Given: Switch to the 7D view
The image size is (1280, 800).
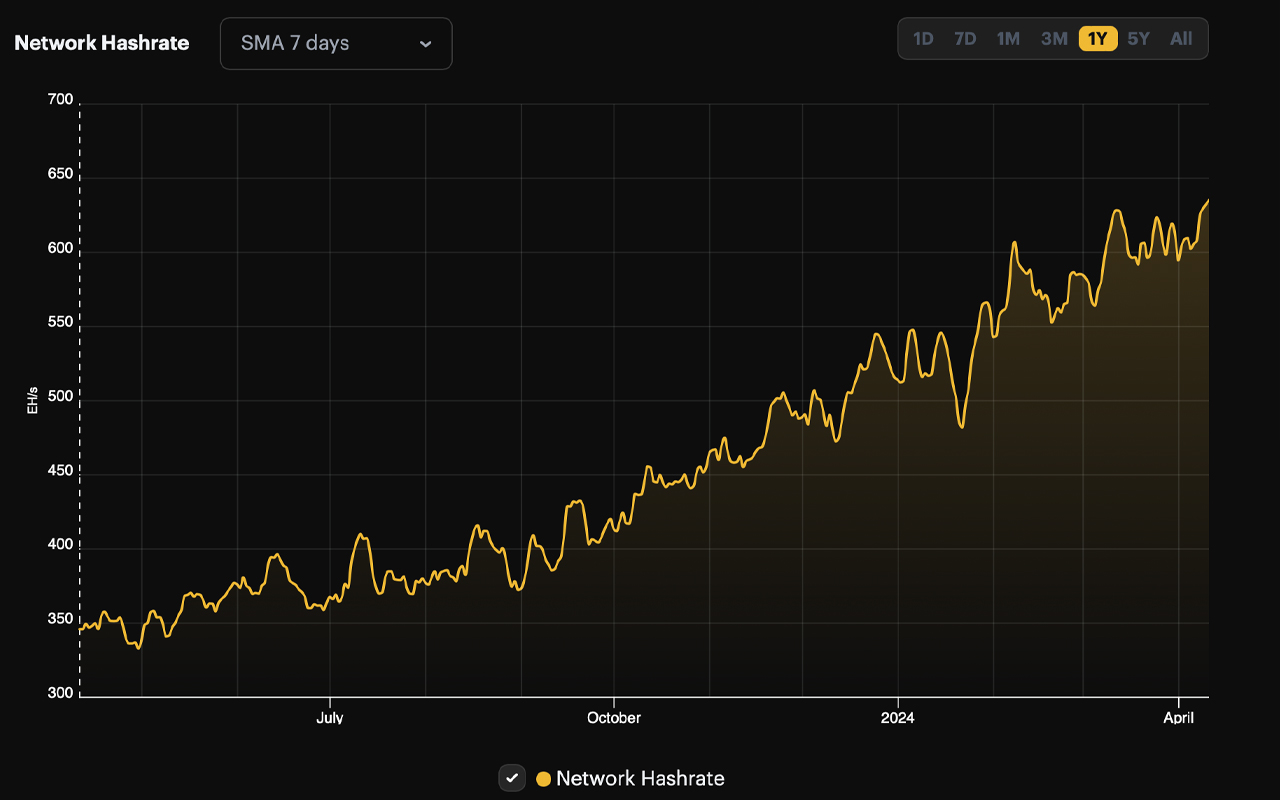Looking at the screenshot, I should (x=964, y=38).
